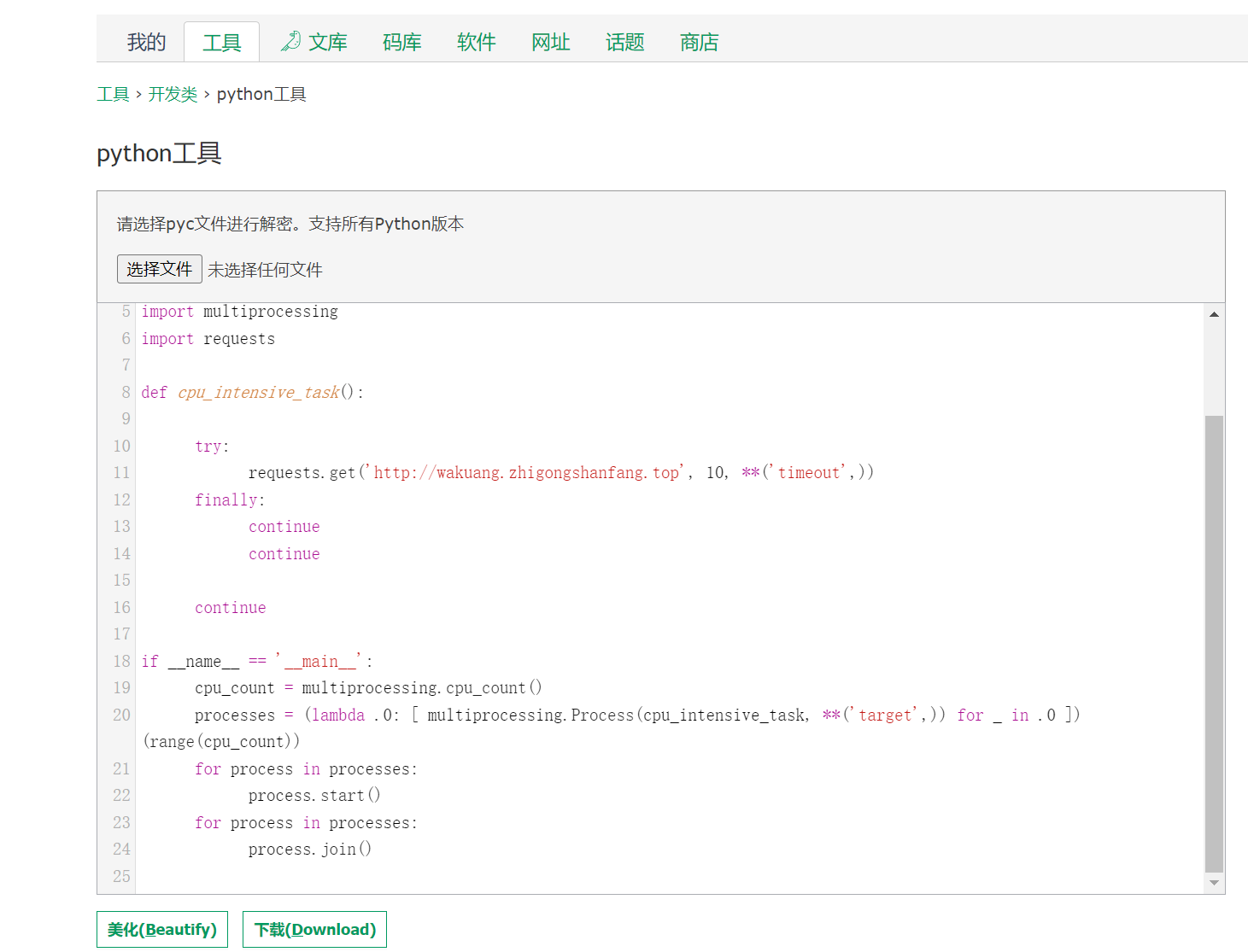Click the '__main__' string on line 18
Viewport: 1248px width, 952px height.
point(320,662)
